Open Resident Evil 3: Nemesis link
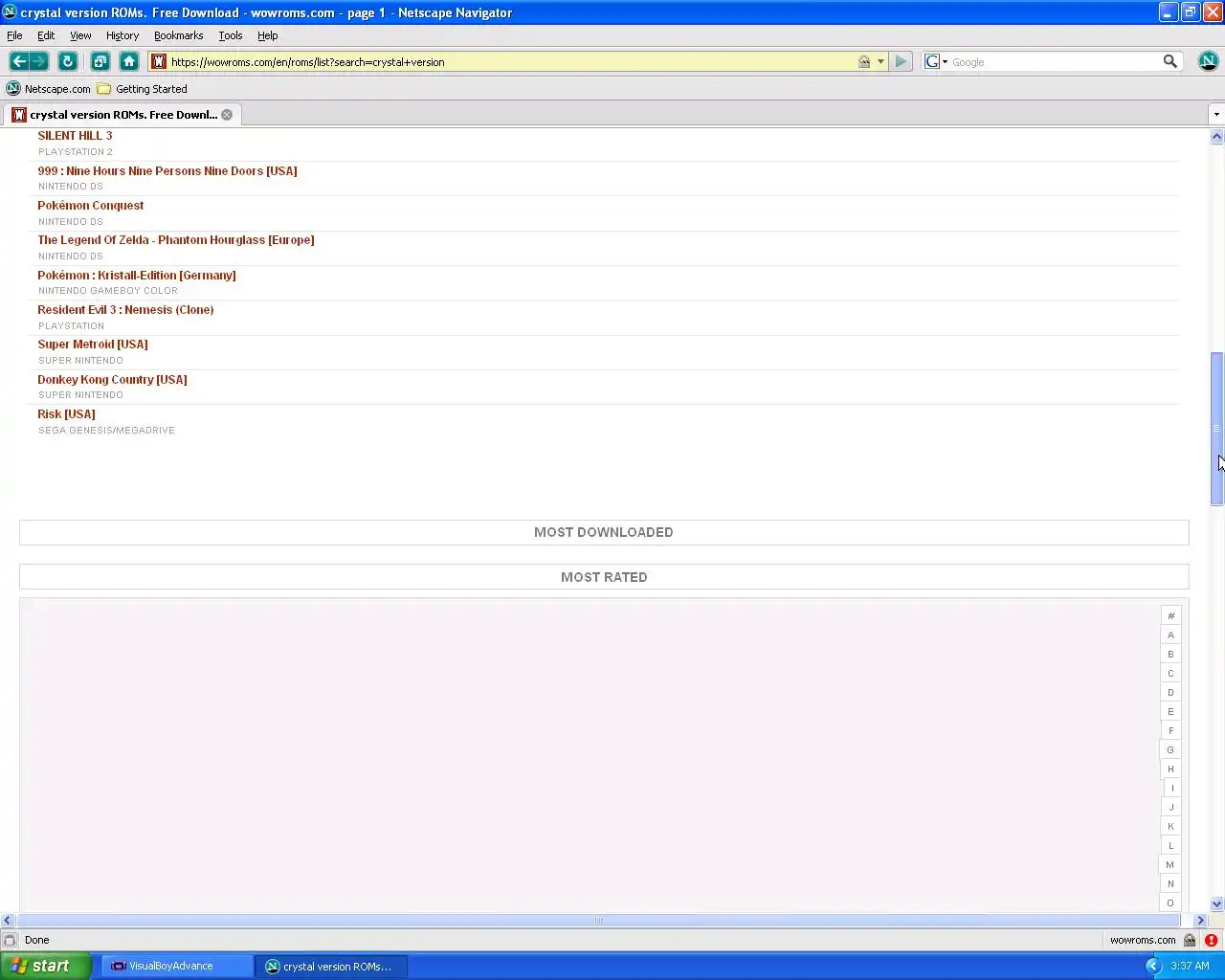 pos(125,310)
